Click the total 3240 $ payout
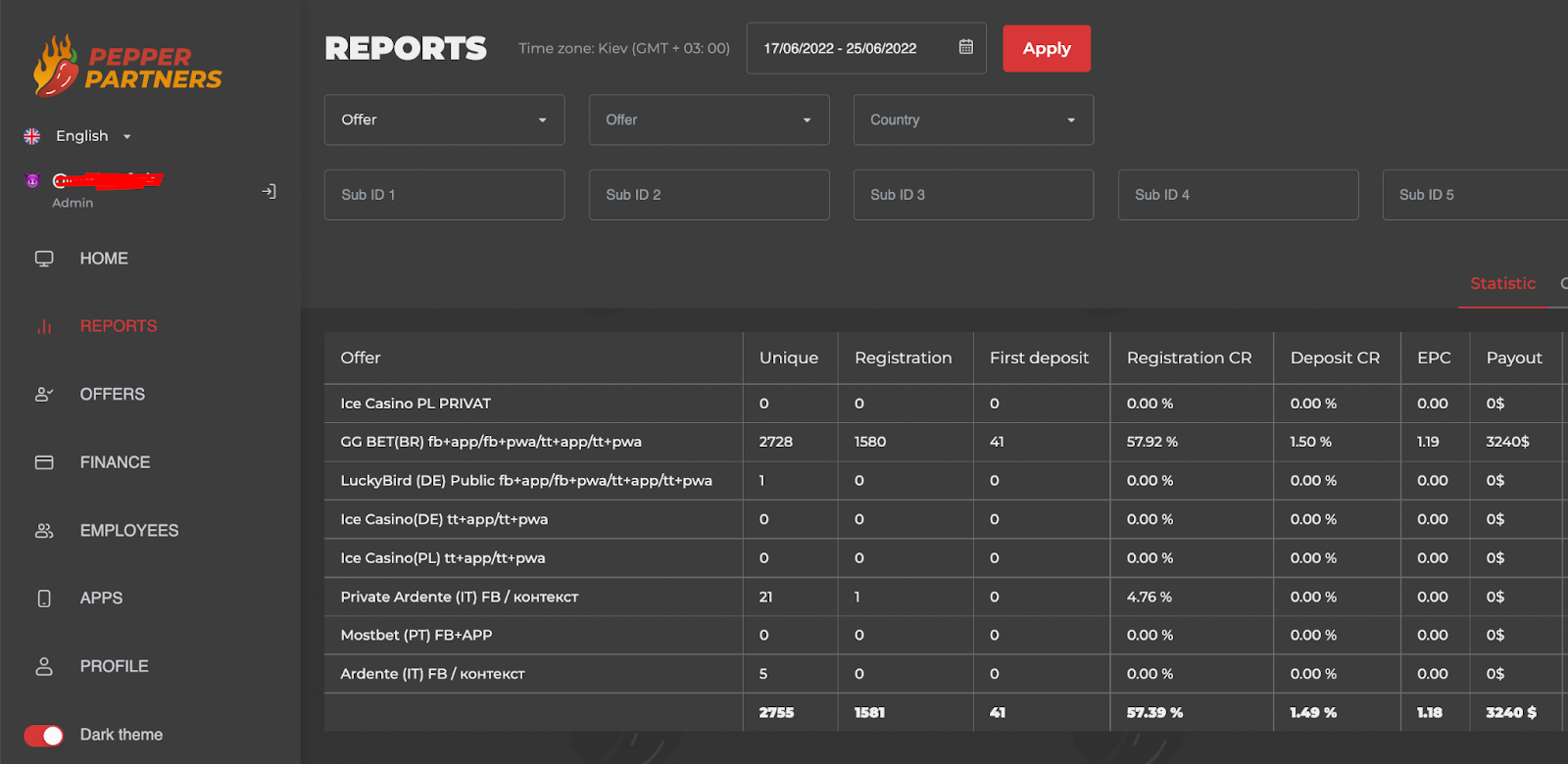1568x764 pixels. point(1511,713)
